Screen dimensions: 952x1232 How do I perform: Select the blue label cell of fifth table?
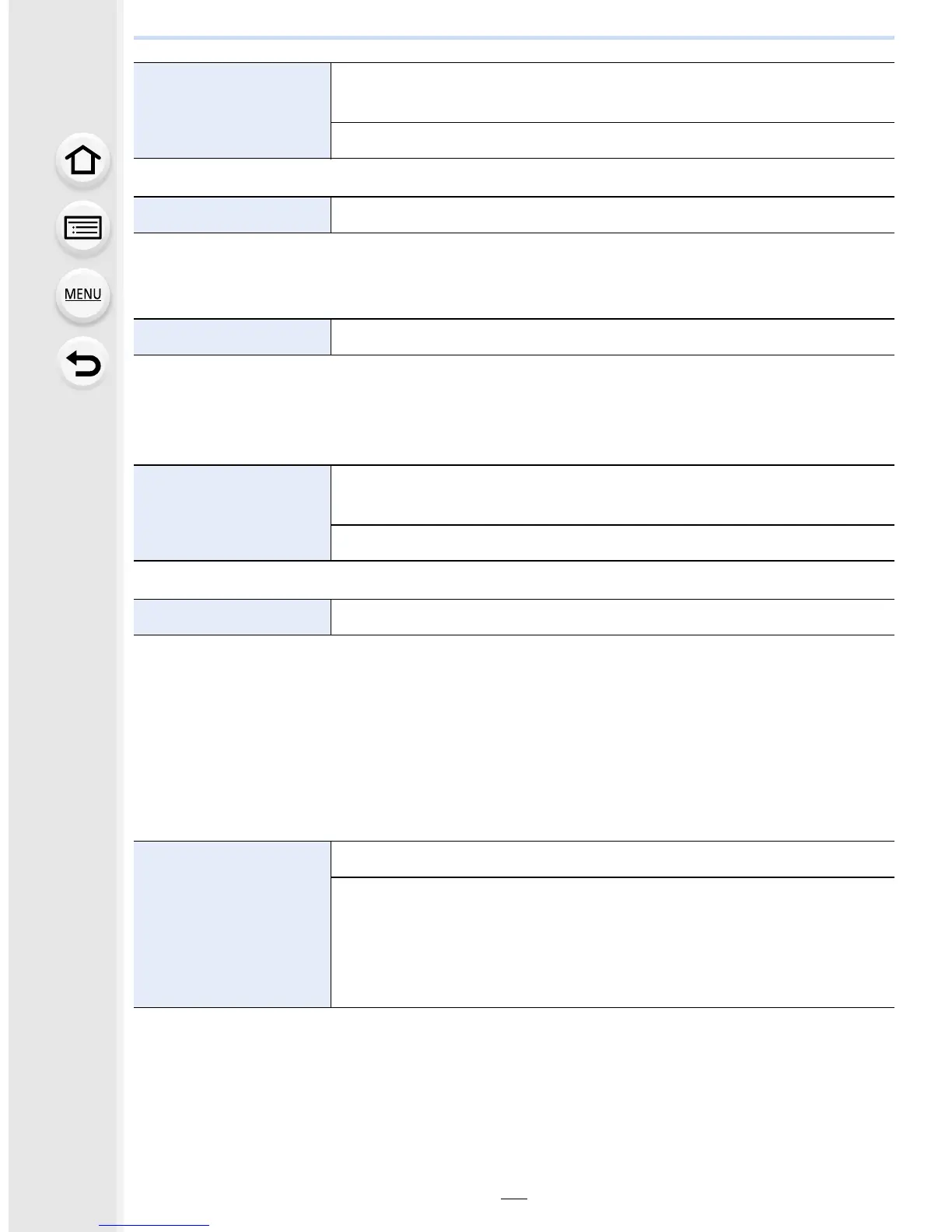pos(233,617)
